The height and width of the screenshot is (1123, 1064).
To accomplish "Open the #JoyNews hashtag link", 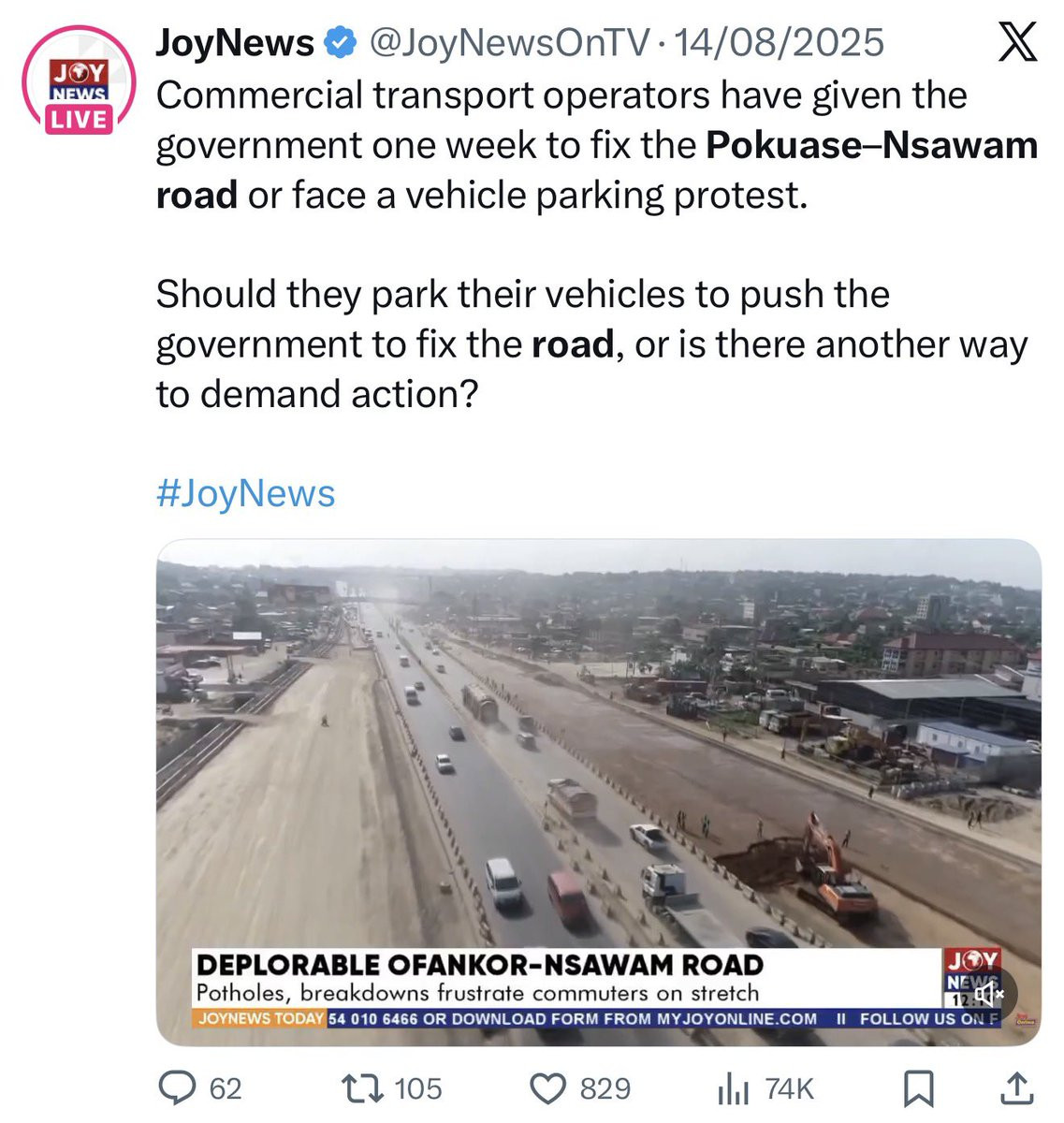I will 245,493.
